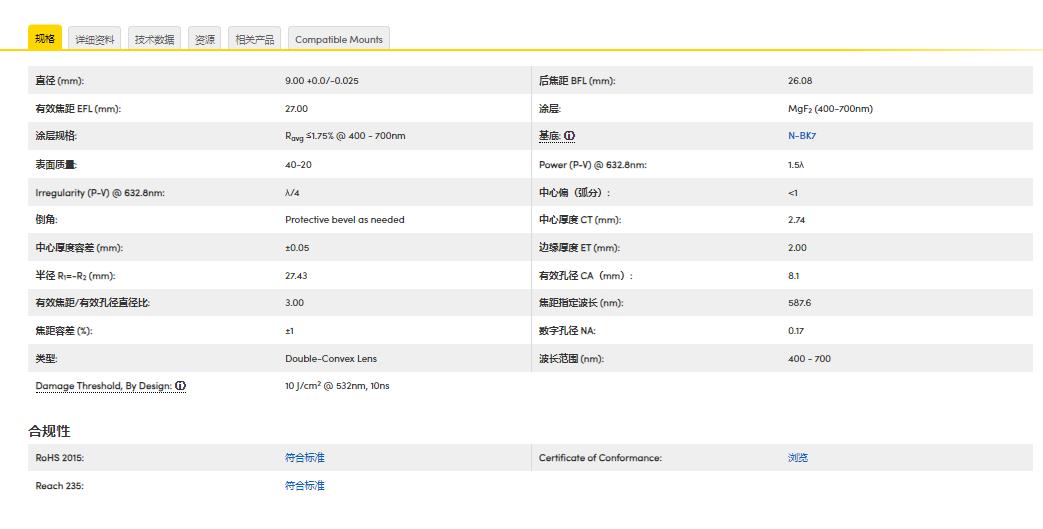Open the N-BK7 substrate link

coord(802,136)
